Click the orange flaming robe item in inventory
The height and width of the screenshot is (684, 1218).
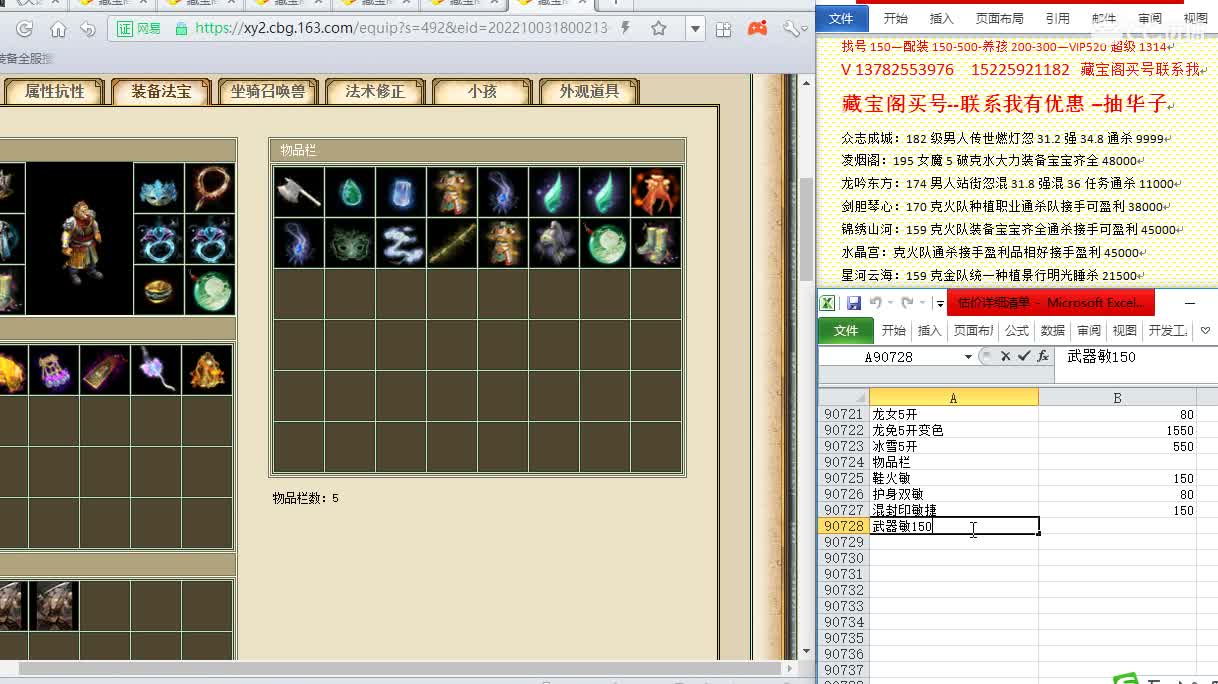pyautogui.click(x=656, y=192)
